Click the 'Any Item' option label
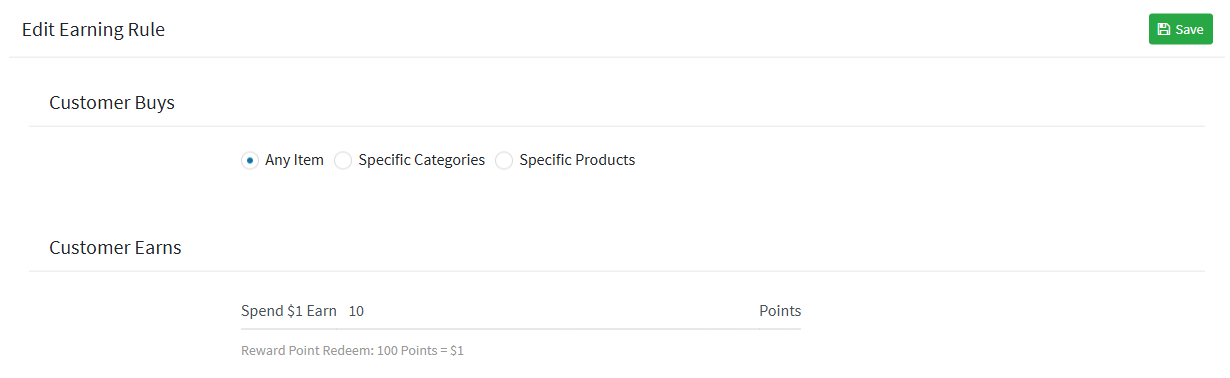Viewport: 1230px width, 378px height. (294, 160)
